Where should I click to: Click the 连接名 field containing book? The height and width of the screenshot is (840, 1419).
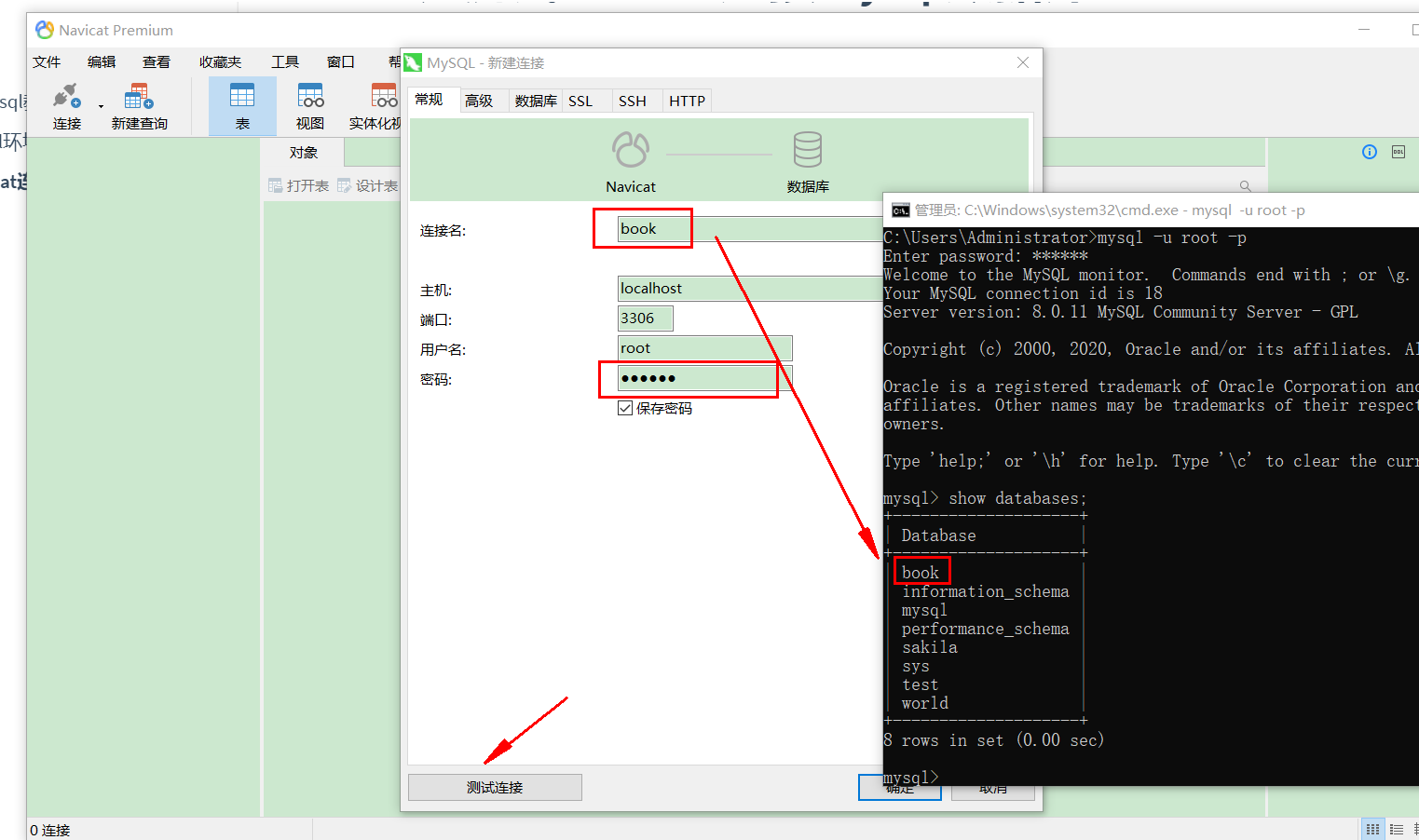(750, 229)
